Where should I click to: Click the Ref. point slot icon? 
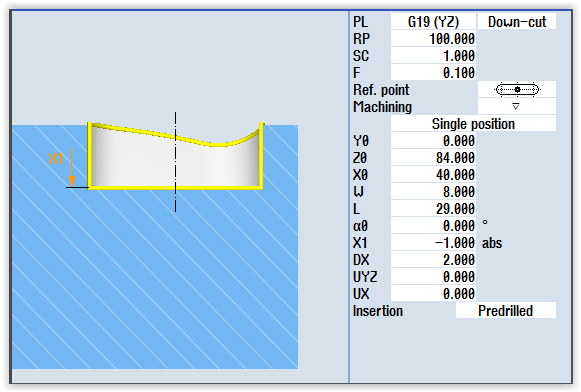tap(517, 89)
